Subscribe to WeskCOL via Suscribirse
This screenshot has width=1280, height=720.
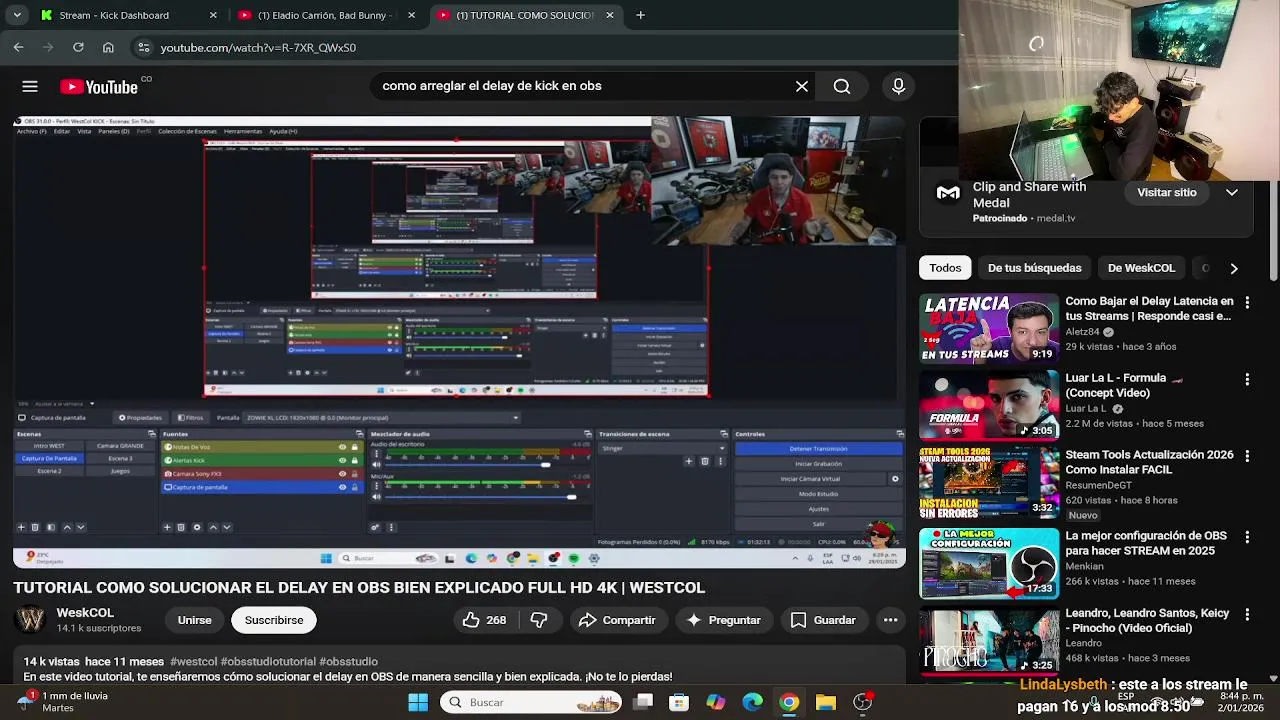point(274,620)
